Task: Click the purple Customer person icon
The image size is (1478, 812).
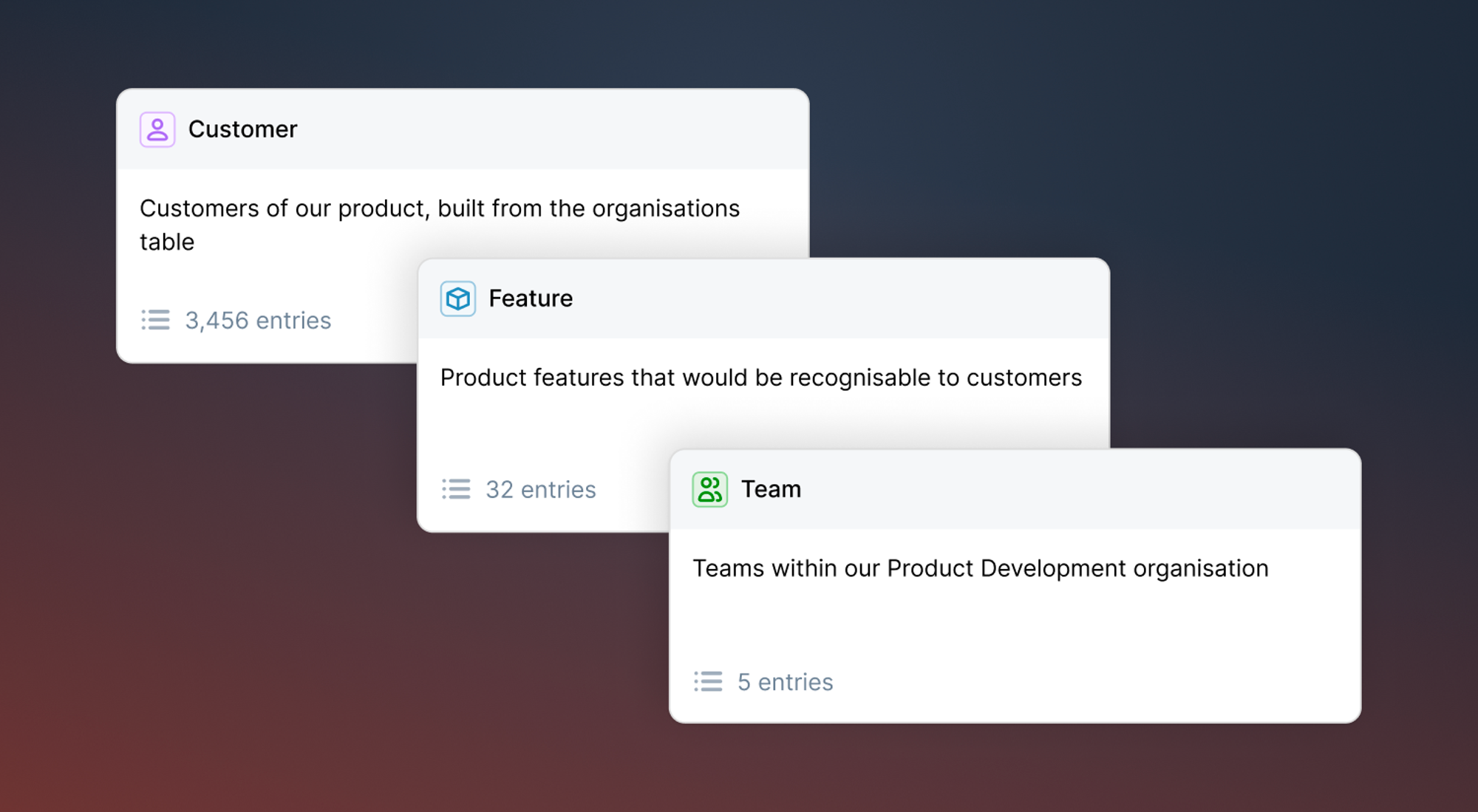Action: pyautogui.click(x=157, y=129)
